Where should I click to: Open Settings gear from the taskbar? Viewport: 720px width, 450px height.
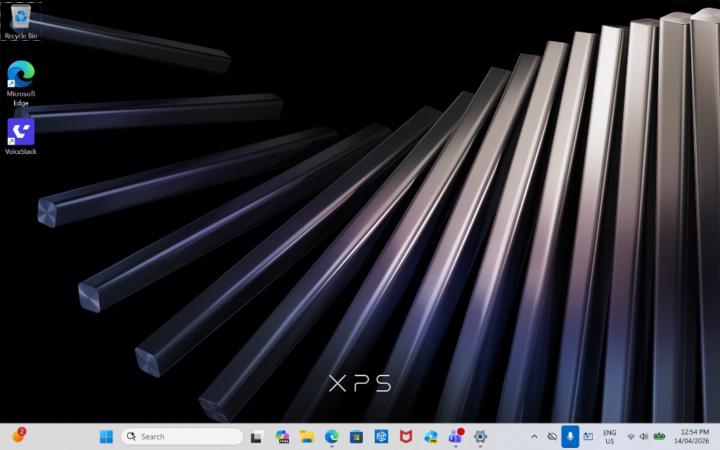(480, 437)
